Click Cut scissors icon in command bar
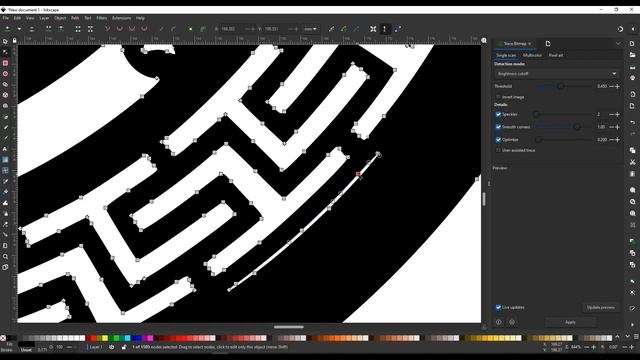 click(632, 162)
